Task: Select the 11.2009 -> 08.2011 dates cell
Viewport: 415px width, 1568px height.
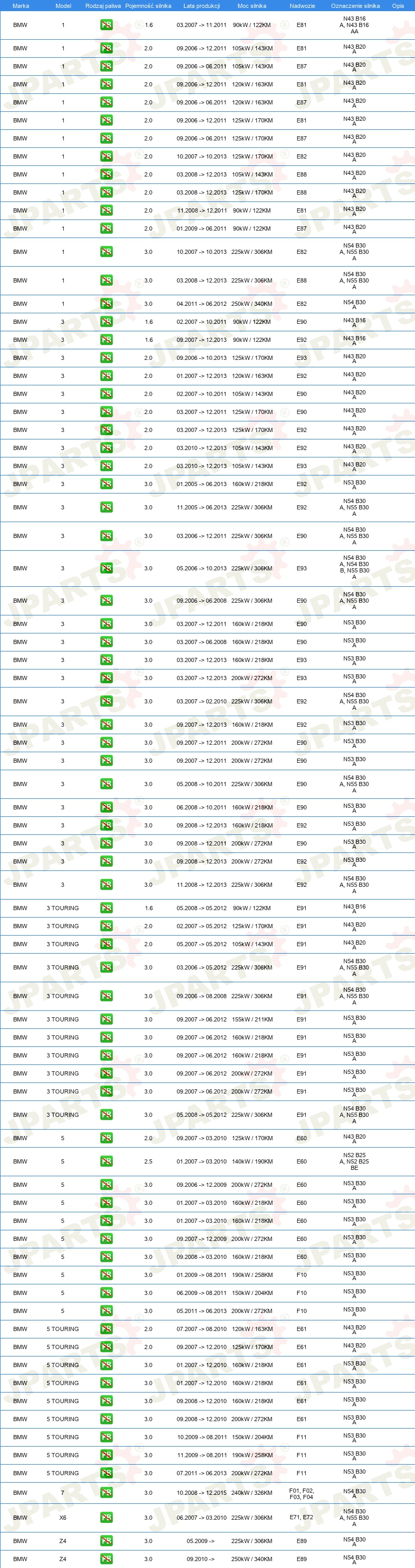Action: point(202,1456)
